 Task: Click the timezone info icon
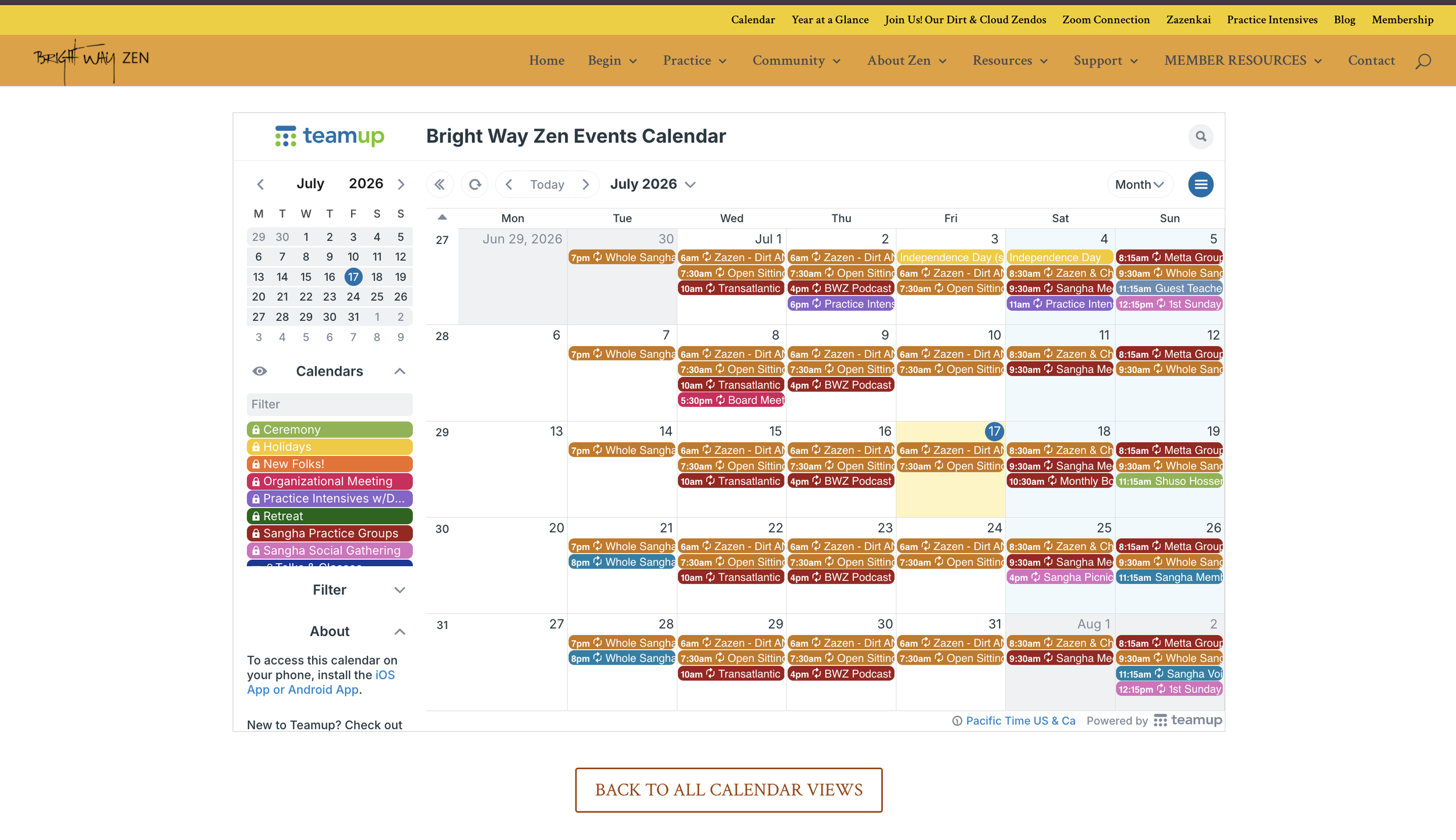[x=957, y=721]
